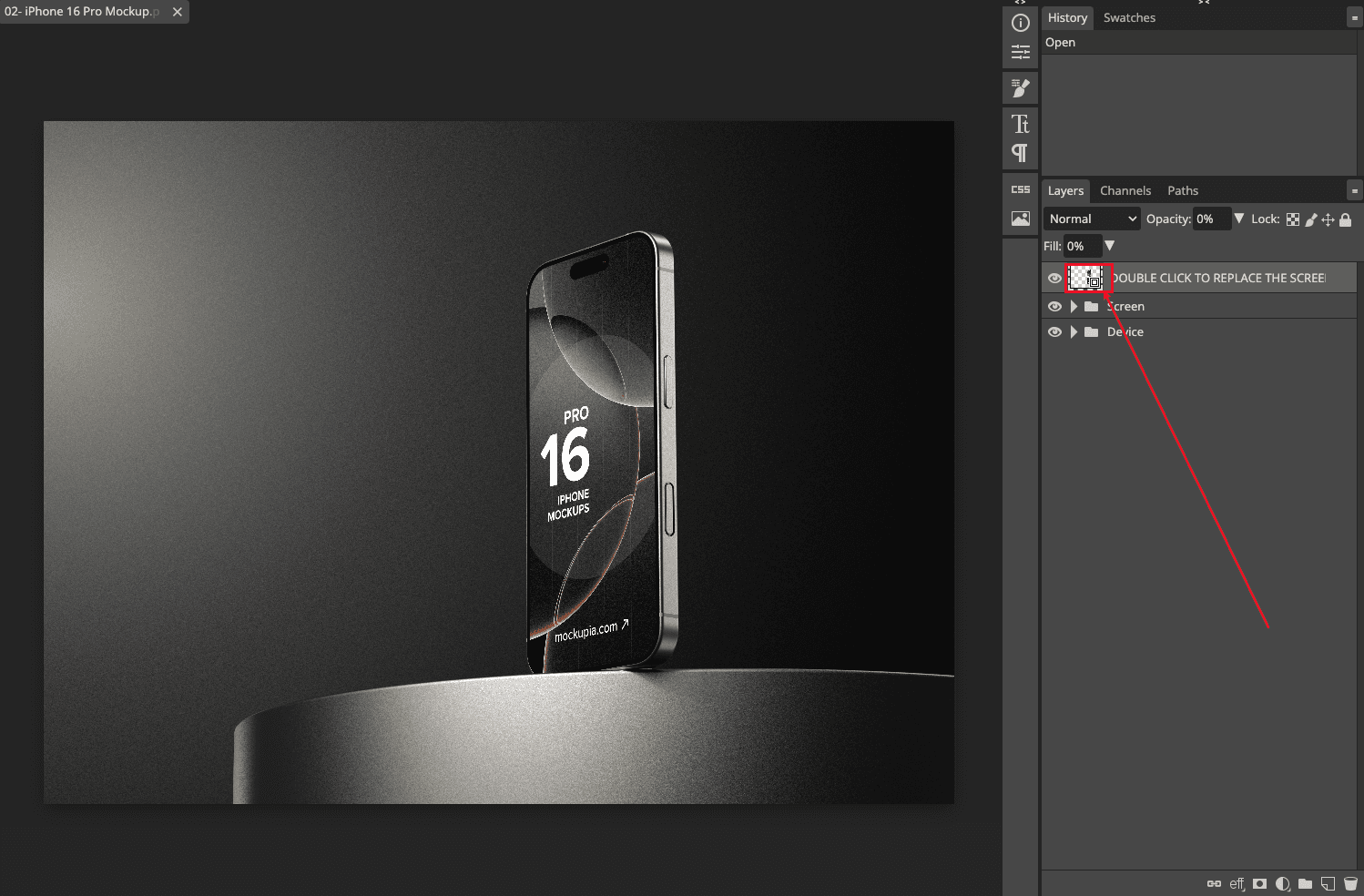
Task: Click the smart object layer thumbnail
Action: click(x=1085, y=278)
